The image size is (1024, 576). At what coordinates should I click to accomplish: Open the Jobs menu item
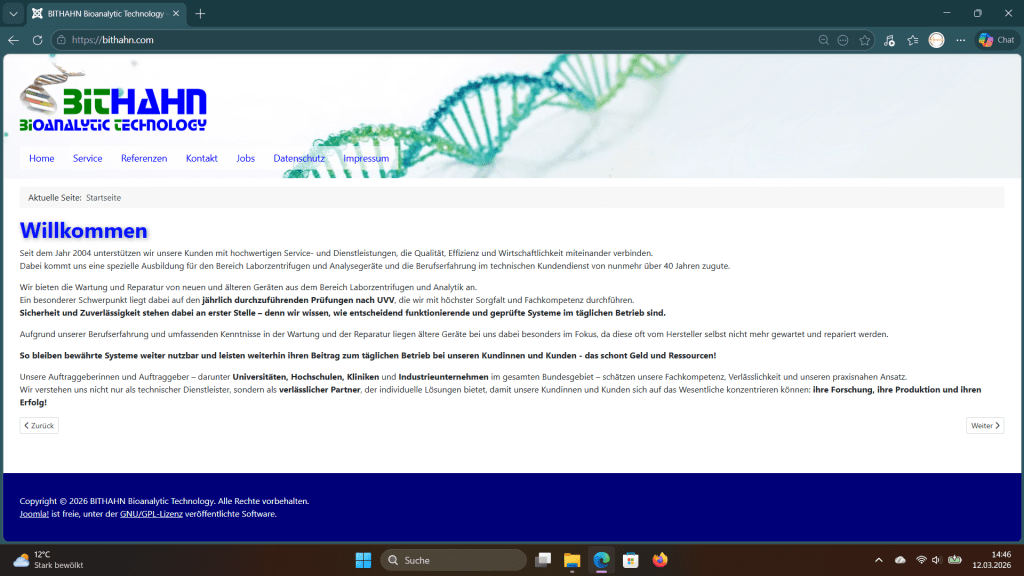pos(246,158)
